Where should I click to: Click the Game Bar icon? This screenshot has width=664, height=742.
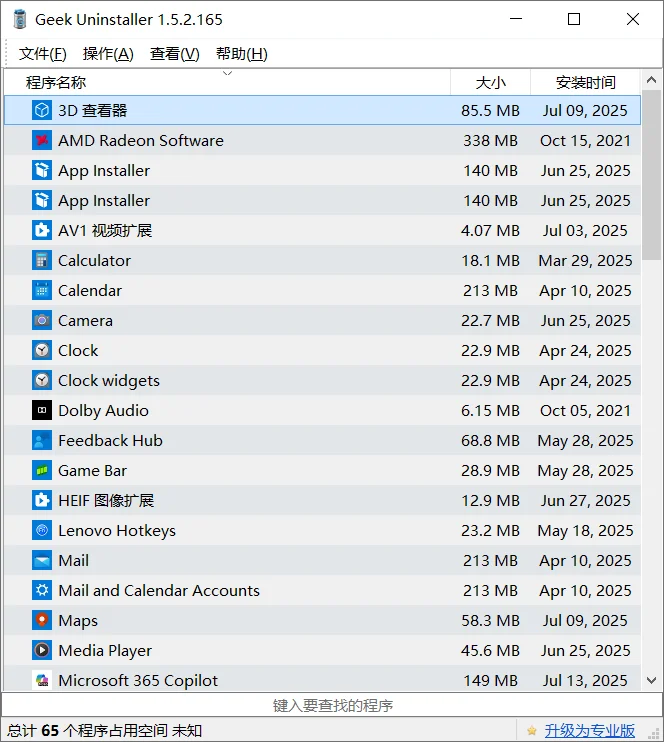click(42, 470)
